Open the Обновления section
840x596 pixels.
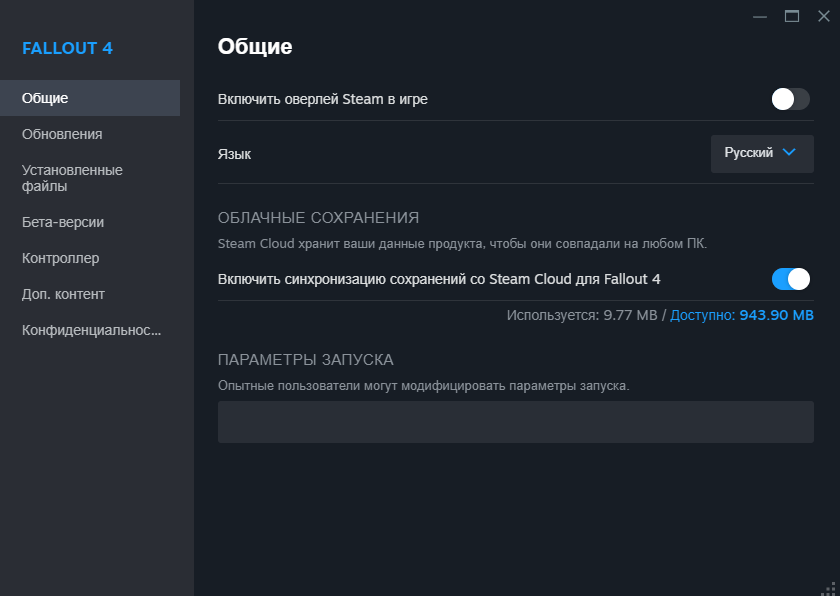(62, 134)
